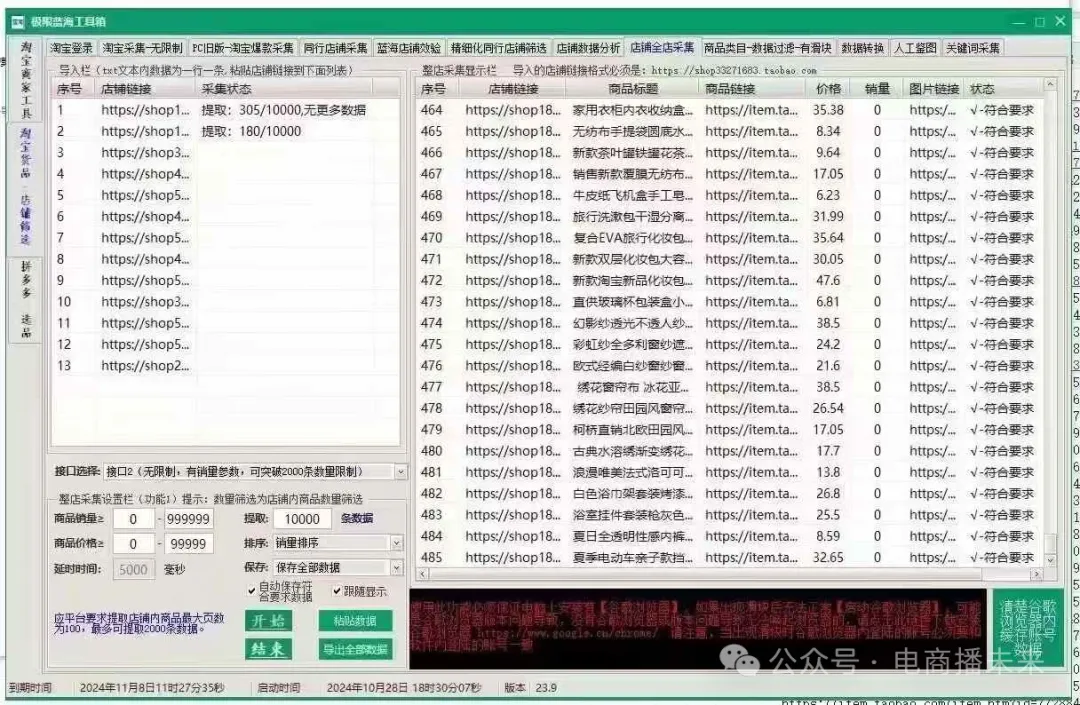Open the 拼多多选品 side tab
Screen dimensions: 1080x705
tap(26, 298)
